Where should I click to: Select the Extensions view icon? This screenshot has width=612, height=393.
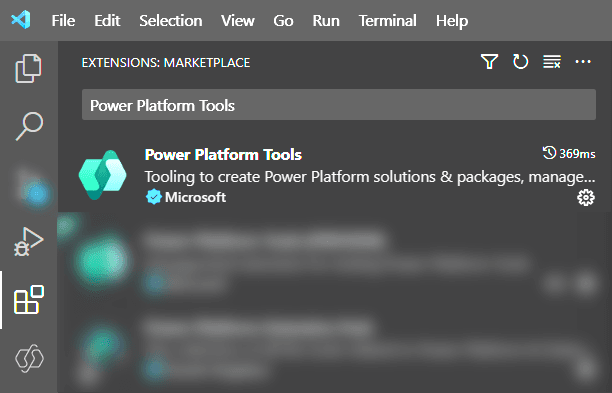29,300
